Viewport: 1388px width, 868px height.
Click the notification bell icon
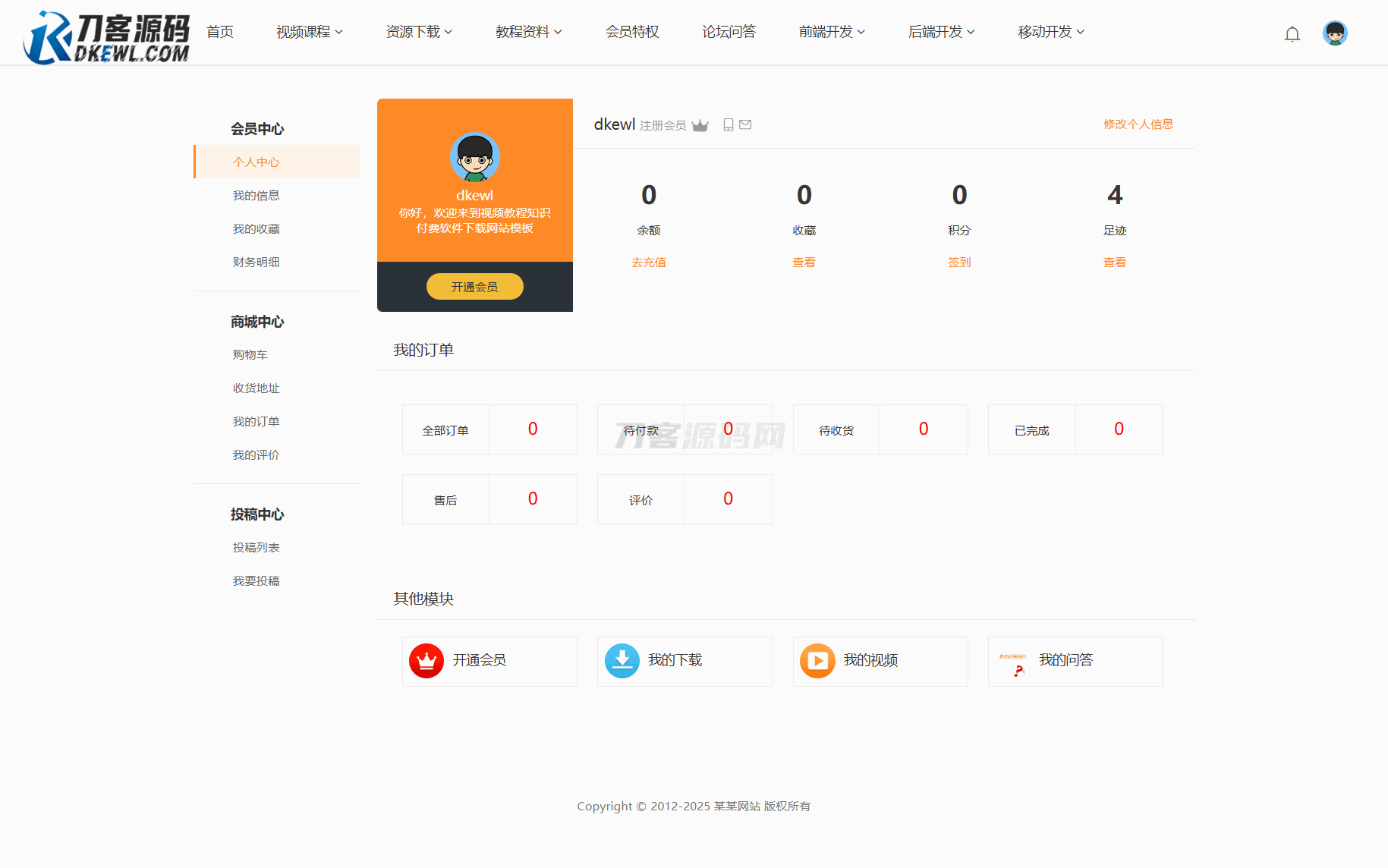pyautogui.click(x=1292, y=33)
